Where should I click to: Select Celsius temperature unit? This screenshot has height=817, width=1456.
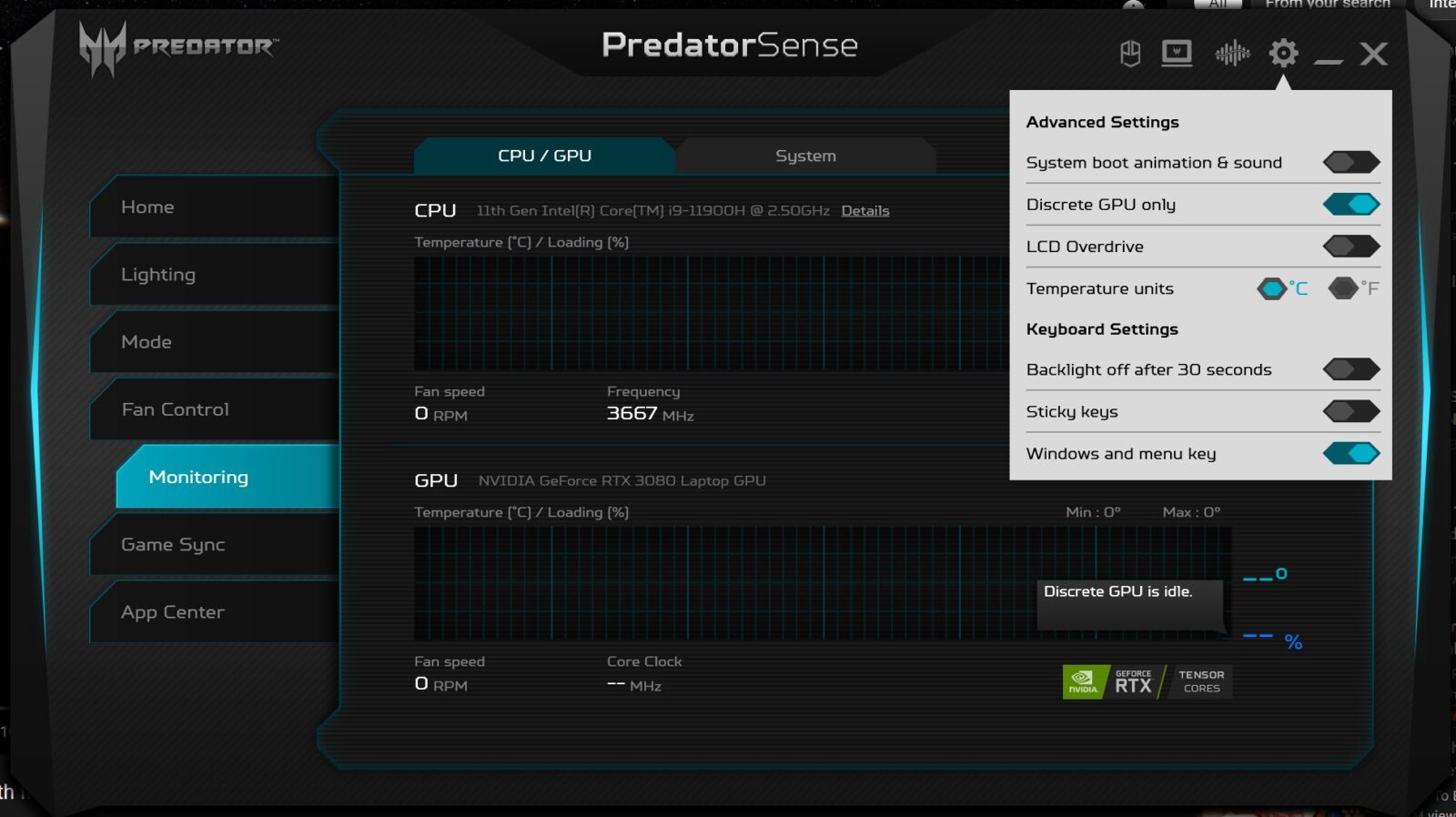(x=1271, y=288)
